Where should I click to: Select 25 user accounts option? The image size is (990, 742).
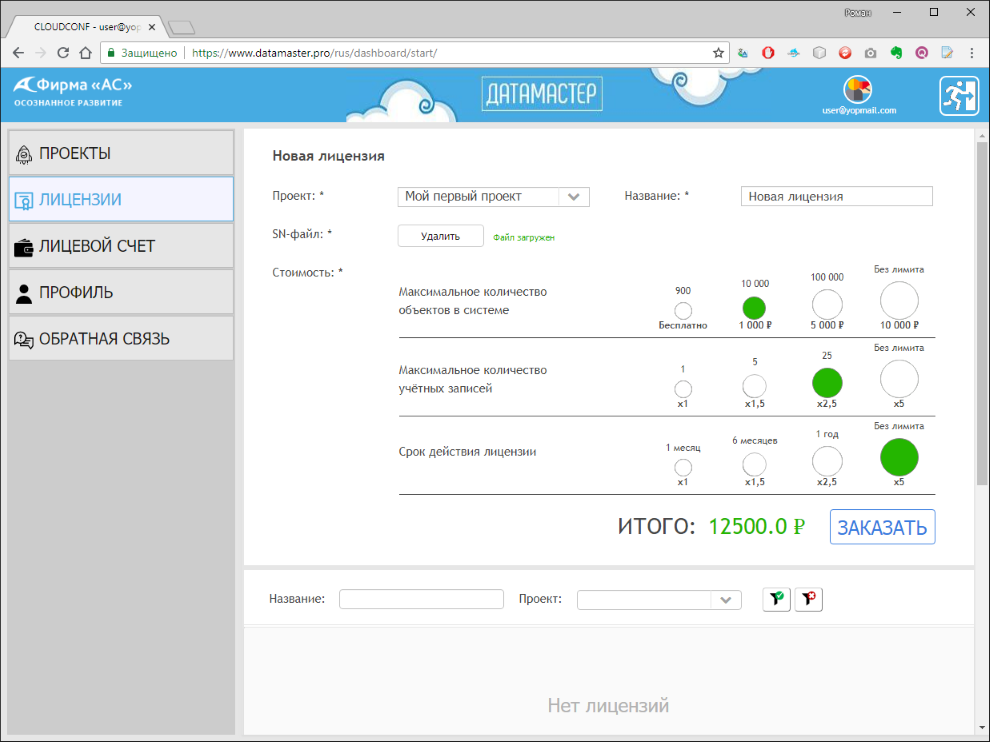[x=826, y=383]
